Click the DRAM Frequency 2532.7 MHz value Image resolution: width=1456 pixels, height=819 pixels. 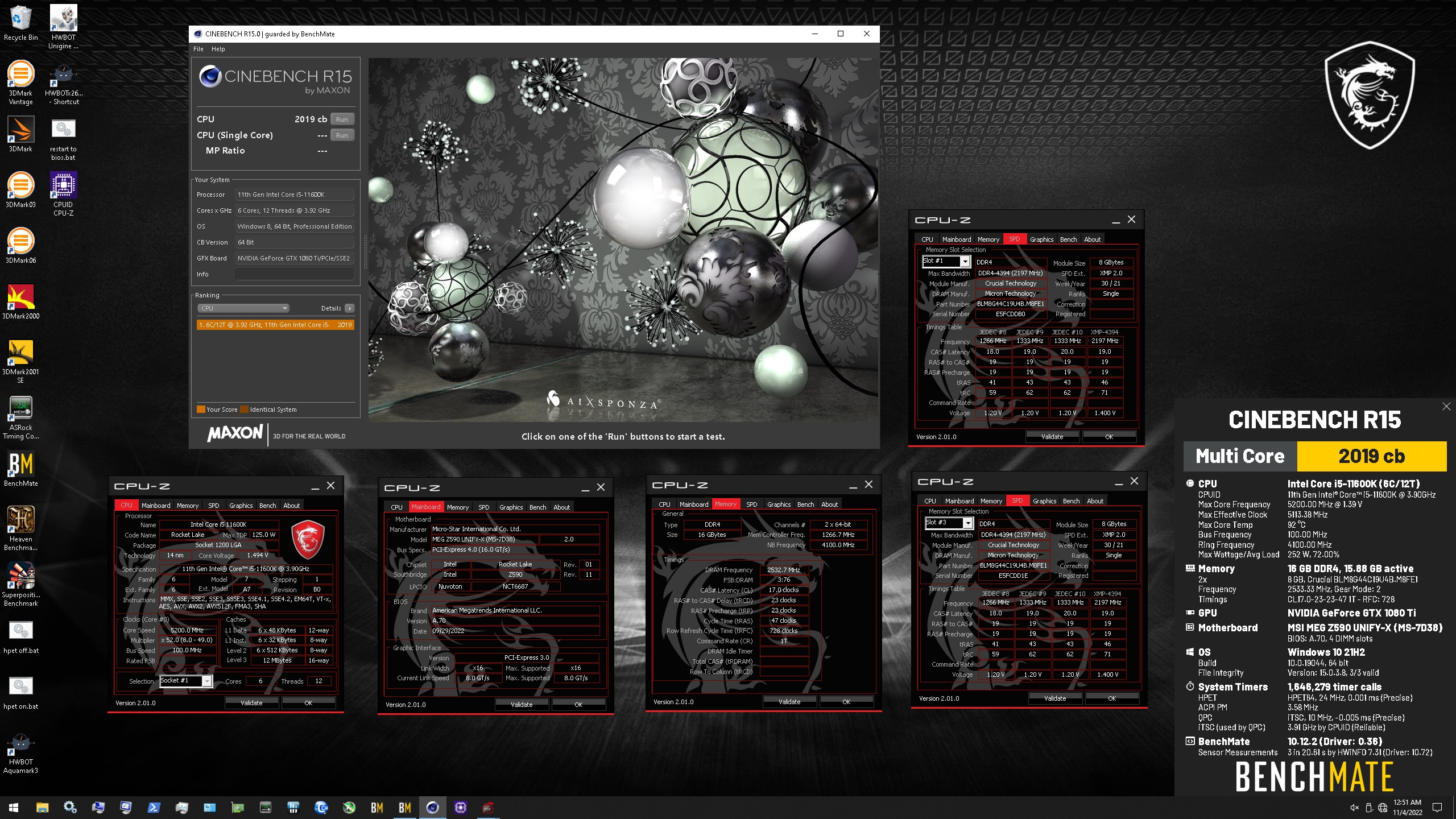coord(783,570)
